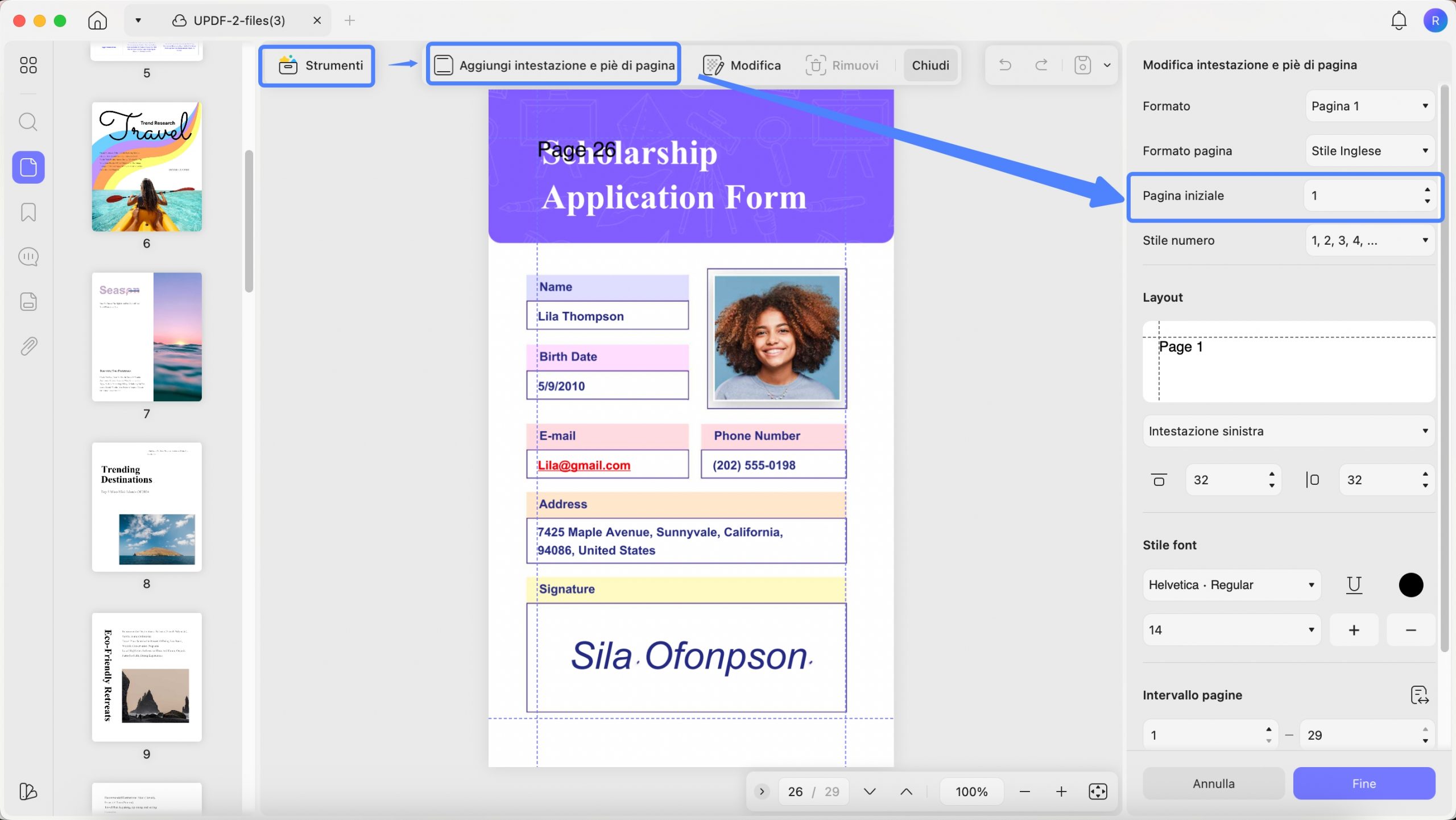This screenshot has width=1456, height=820.
Task: Click the Annulla button
Action: point(1214,784)
